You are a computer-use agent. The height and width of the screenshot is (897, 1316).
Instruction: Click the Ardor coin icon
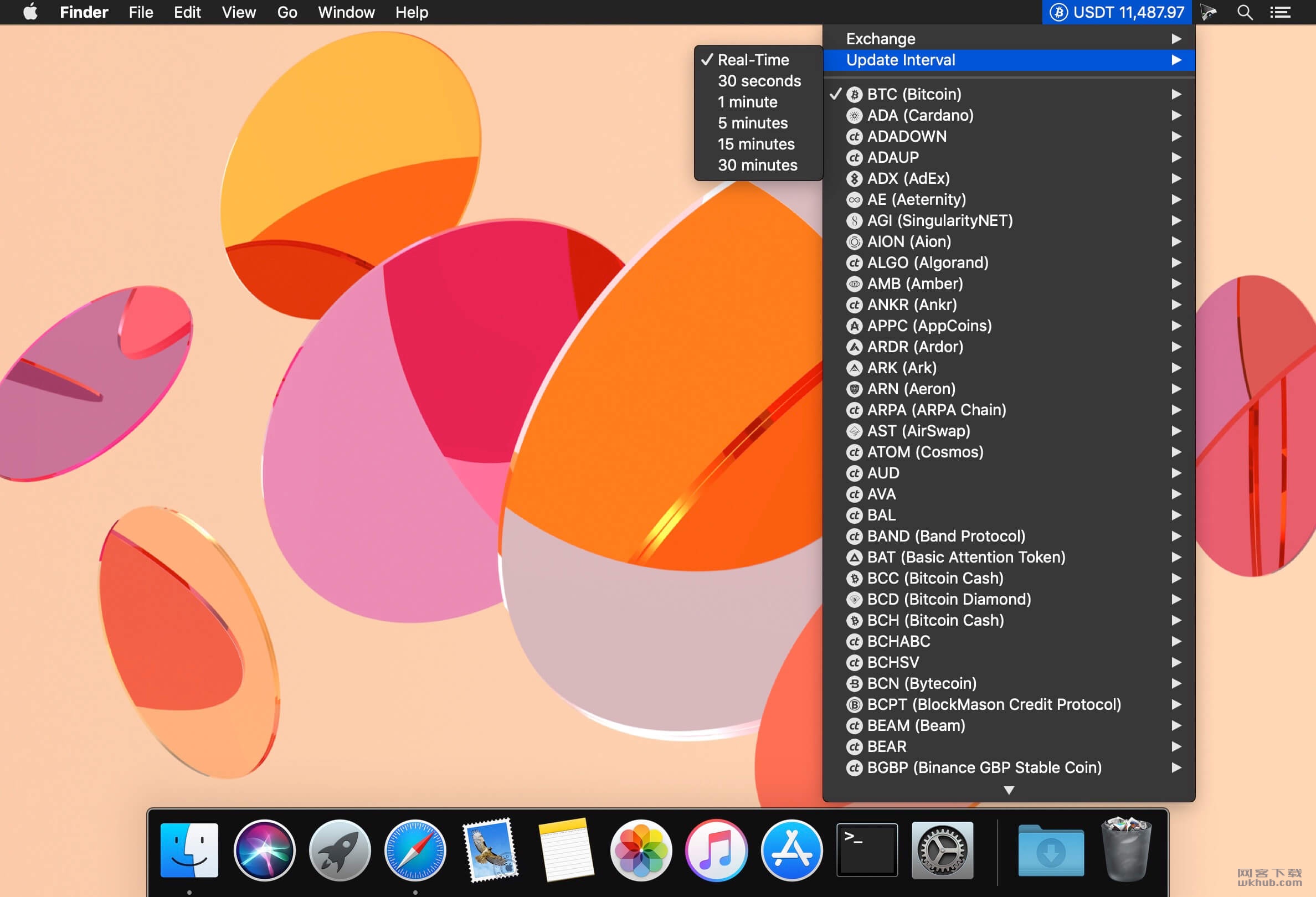(854, 347)
